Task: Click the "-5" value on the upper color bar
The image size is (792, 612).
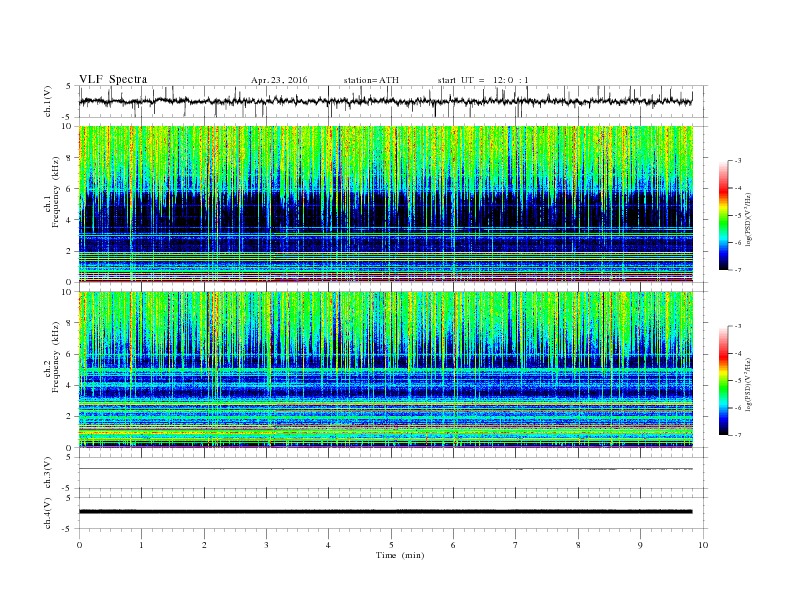Action: click(738, 216)
